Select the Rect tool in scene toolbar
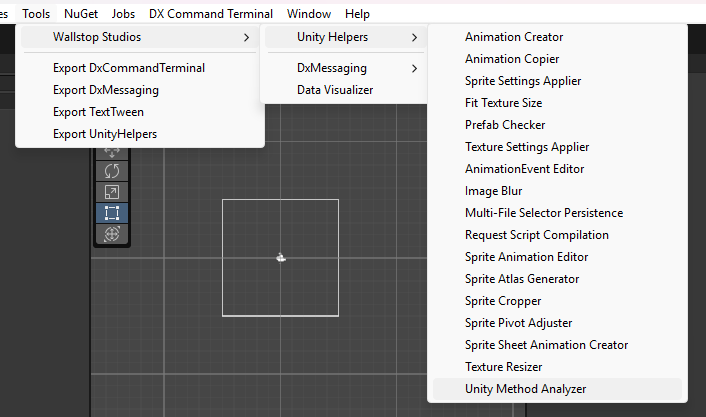This screenshot has width=706, height=417. pyautogui.click(x=112, y=213)
